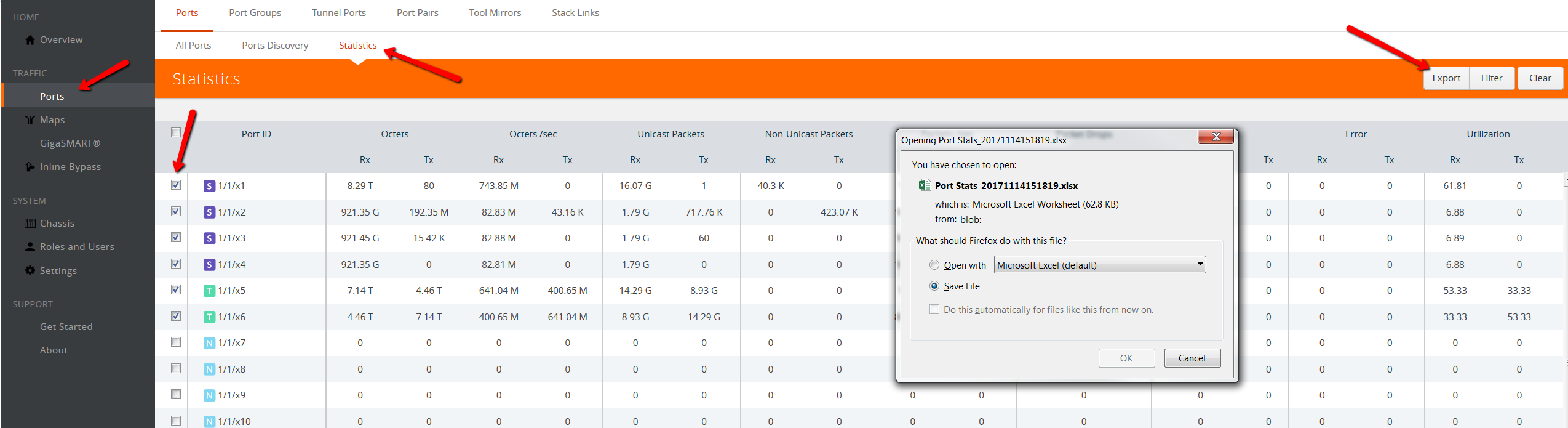Click the Filter button

pos(1491,78)
